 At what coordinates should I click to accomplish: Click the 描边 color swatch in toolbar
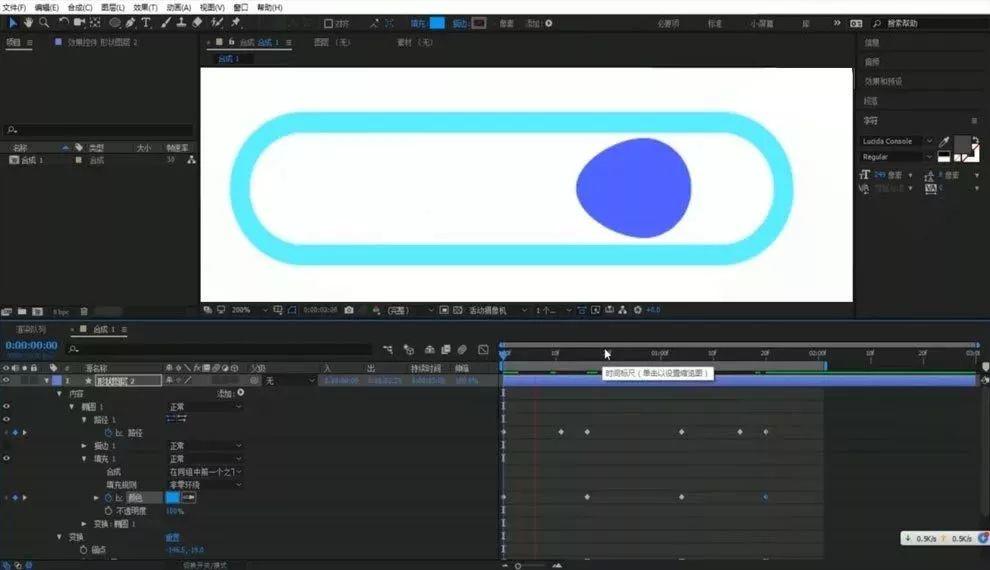coord(479,23)
